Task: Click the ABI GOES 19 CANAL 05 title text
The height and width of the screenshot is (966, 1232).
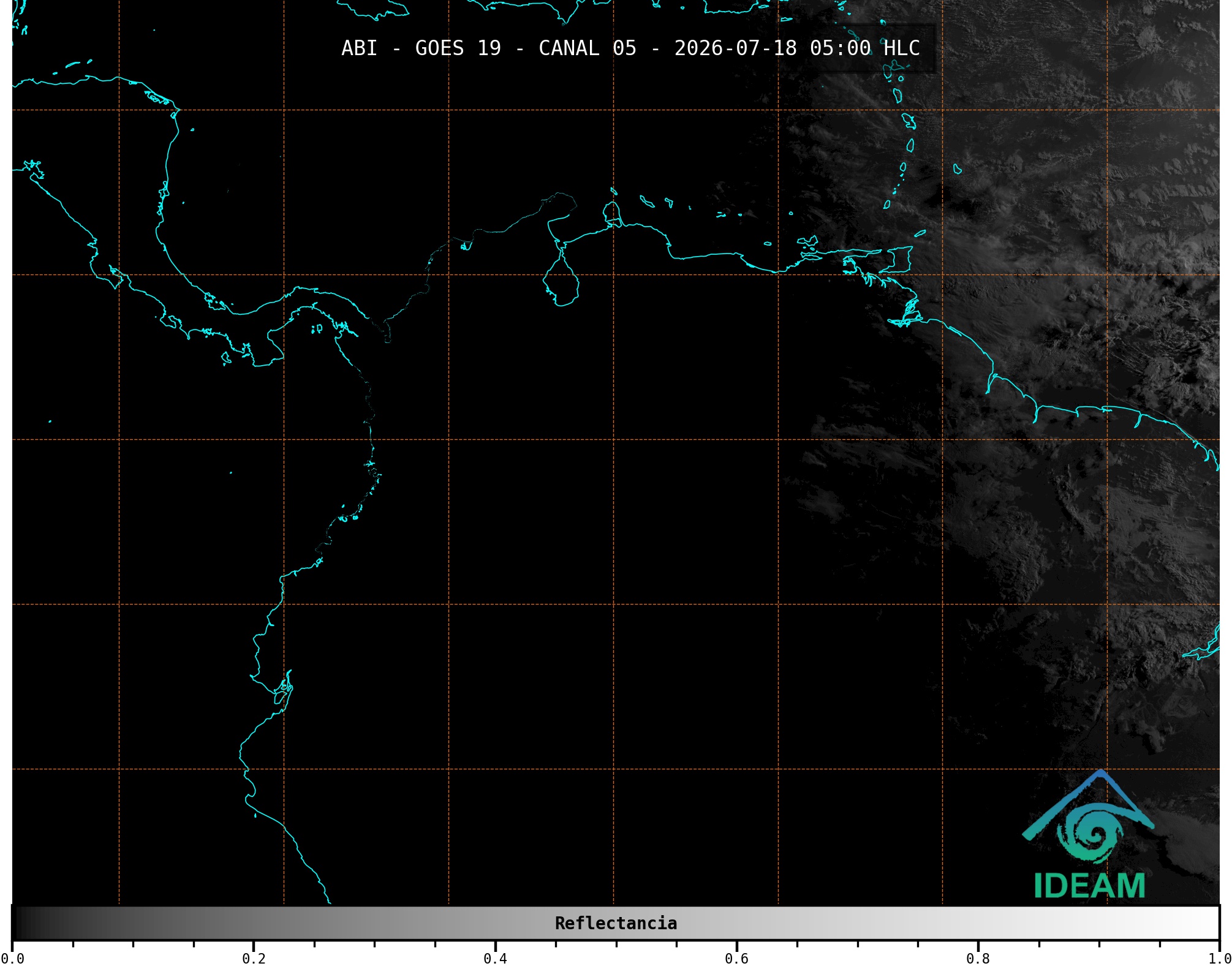Action: (630, 48)
